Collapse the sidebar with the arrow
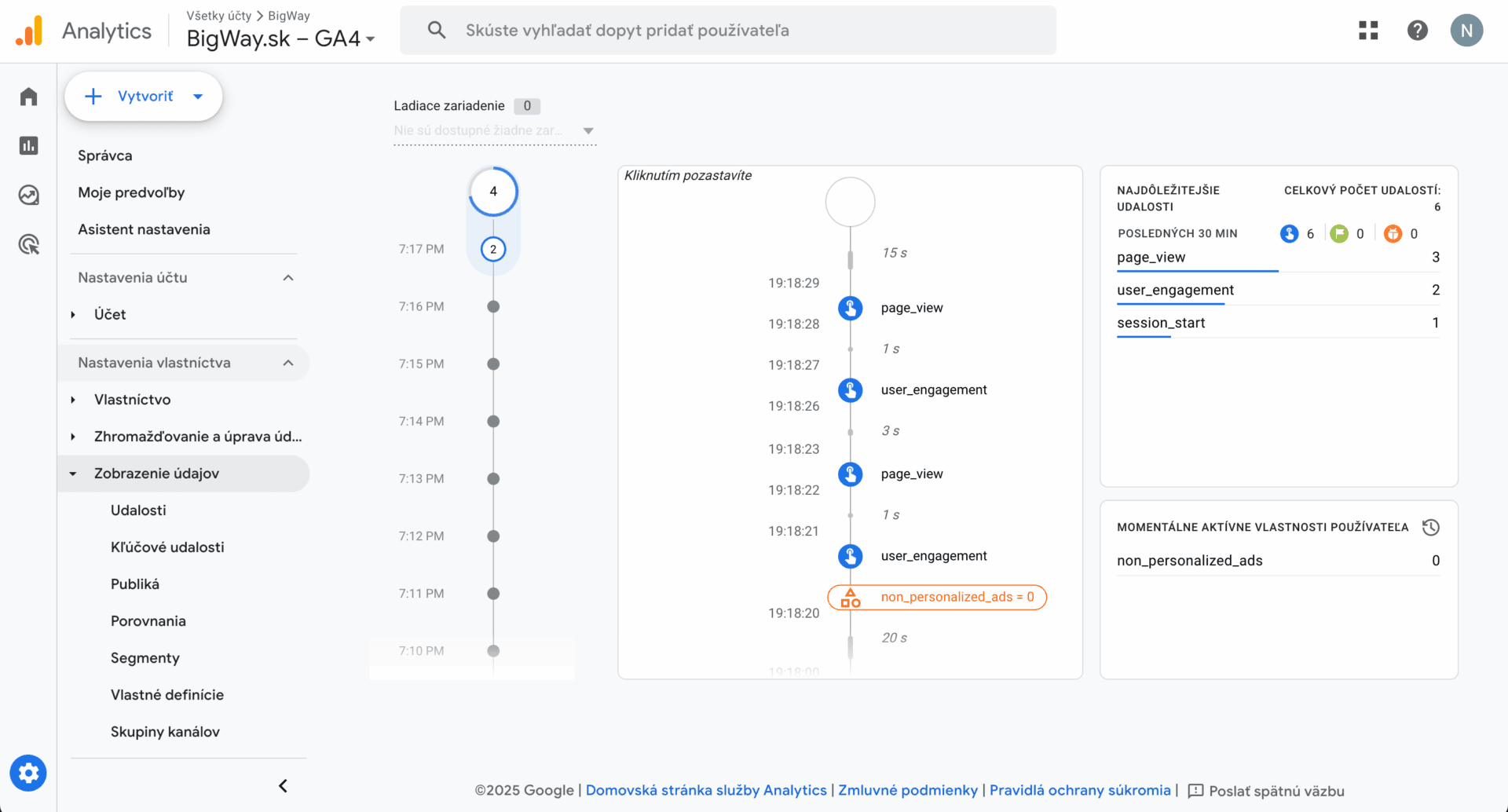The image size is (1508, 812). 283,786
